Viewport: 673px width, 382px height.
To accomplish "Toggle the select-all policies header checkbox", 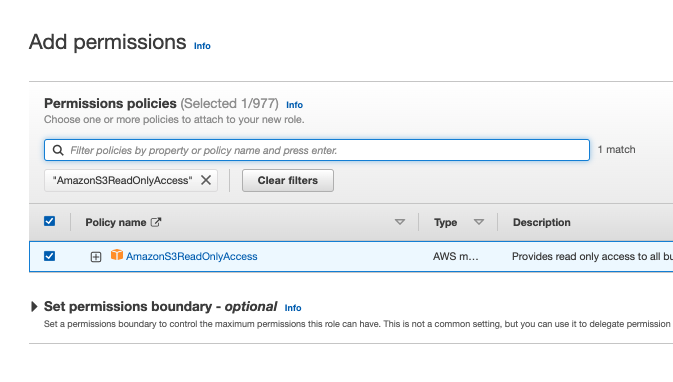I will (49, 221).
